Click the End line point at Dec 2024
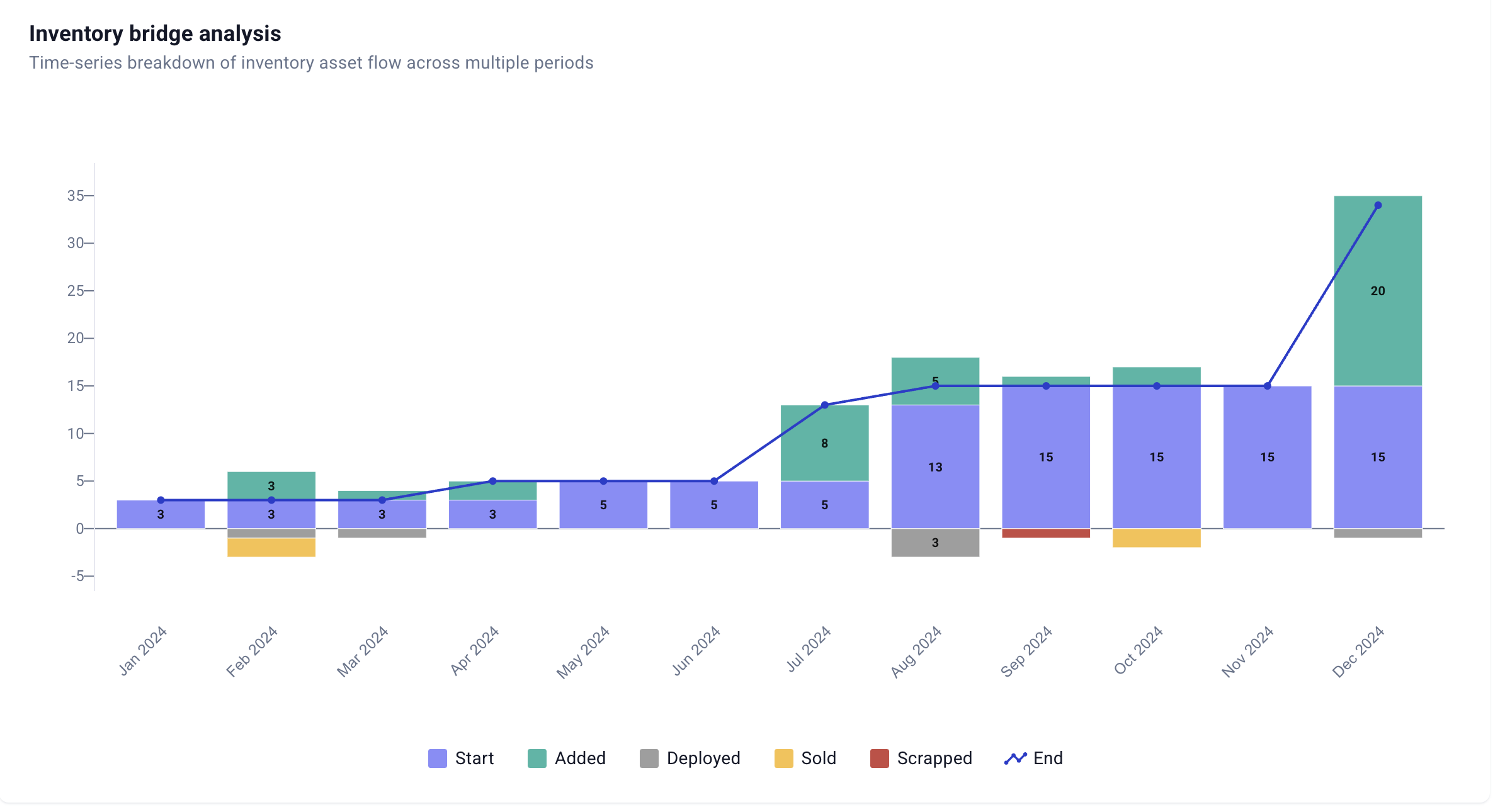The width and height of the screenshot is (1505, 812). coord(1378,205)
